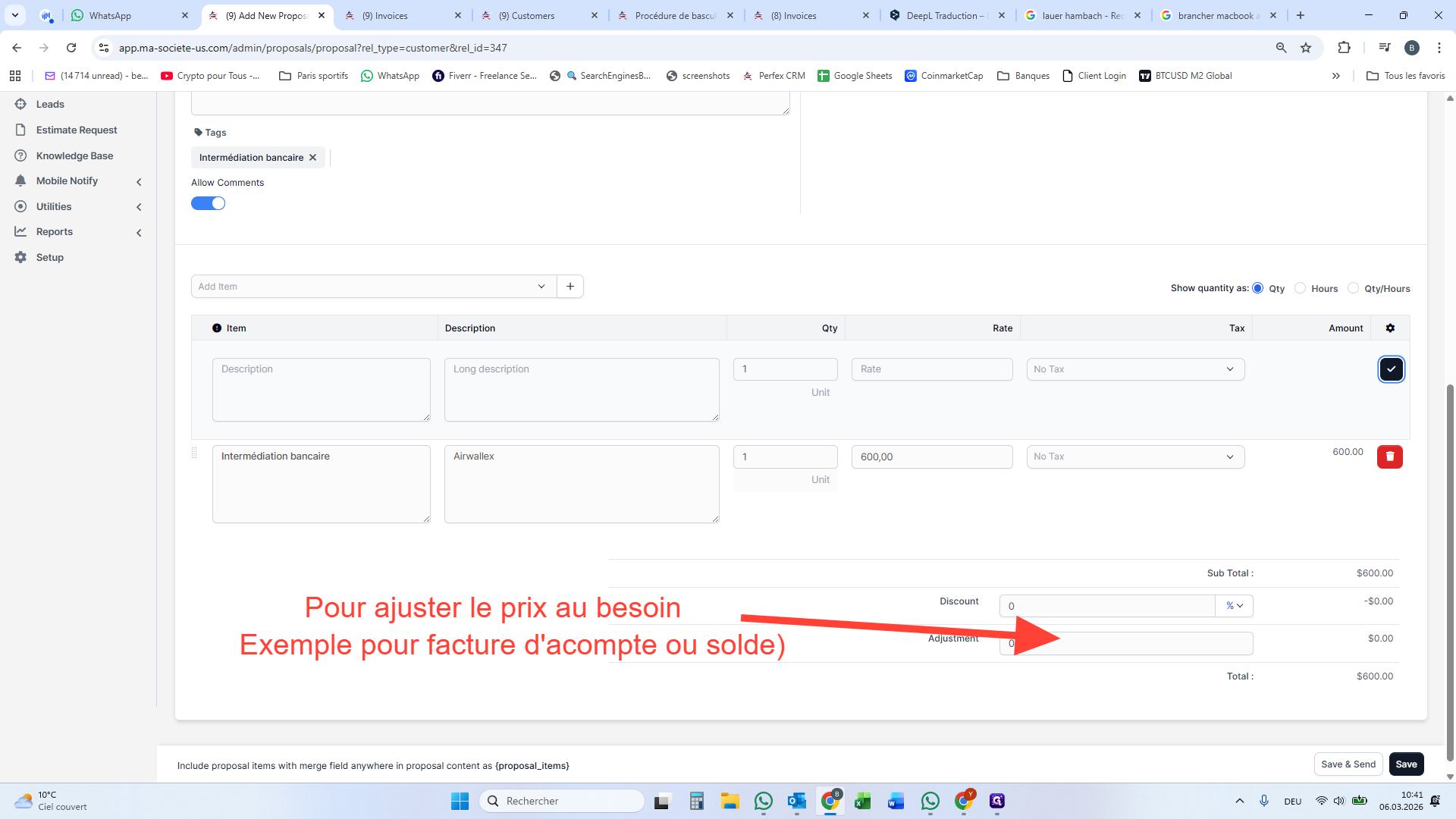Remove the Intermédiation bancaire tag with X
This screenshot has width=1456, height=819.
pyautogui.click(x=312, y=158)
